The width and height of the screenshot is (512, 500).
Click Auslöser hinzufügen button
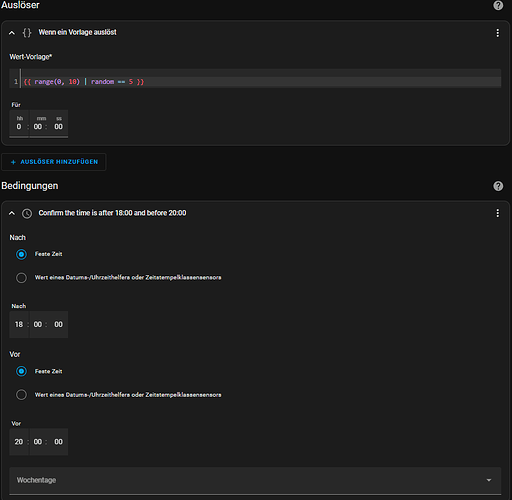pos(54,162)
